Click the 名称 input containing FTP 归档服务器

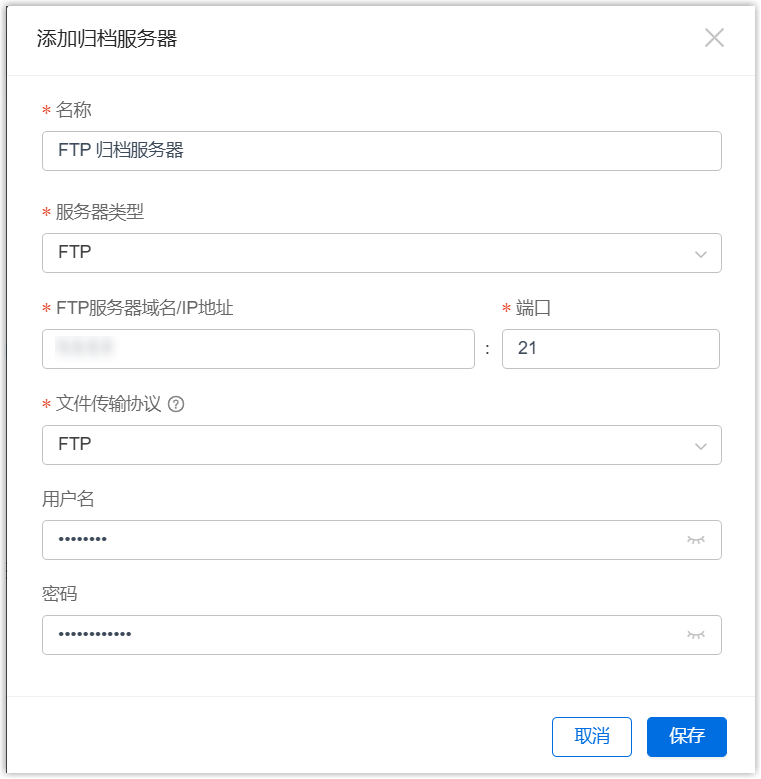click(381, 151)
